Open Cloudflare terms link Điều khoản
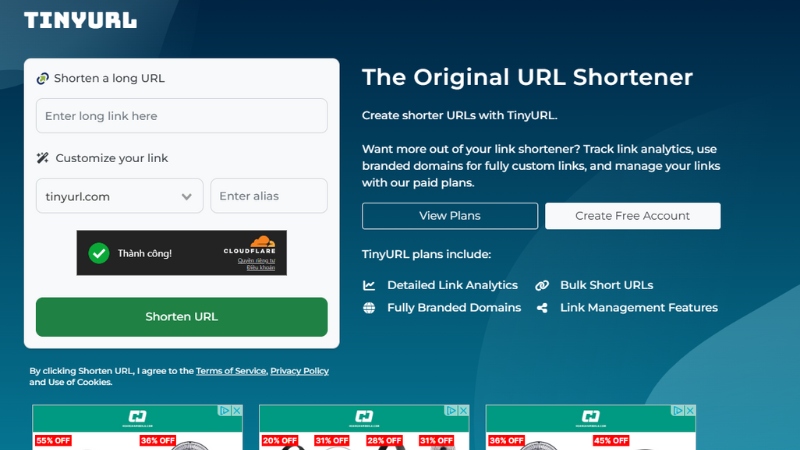This screenshot has width=800, height=450. click(x=261, y=268)
